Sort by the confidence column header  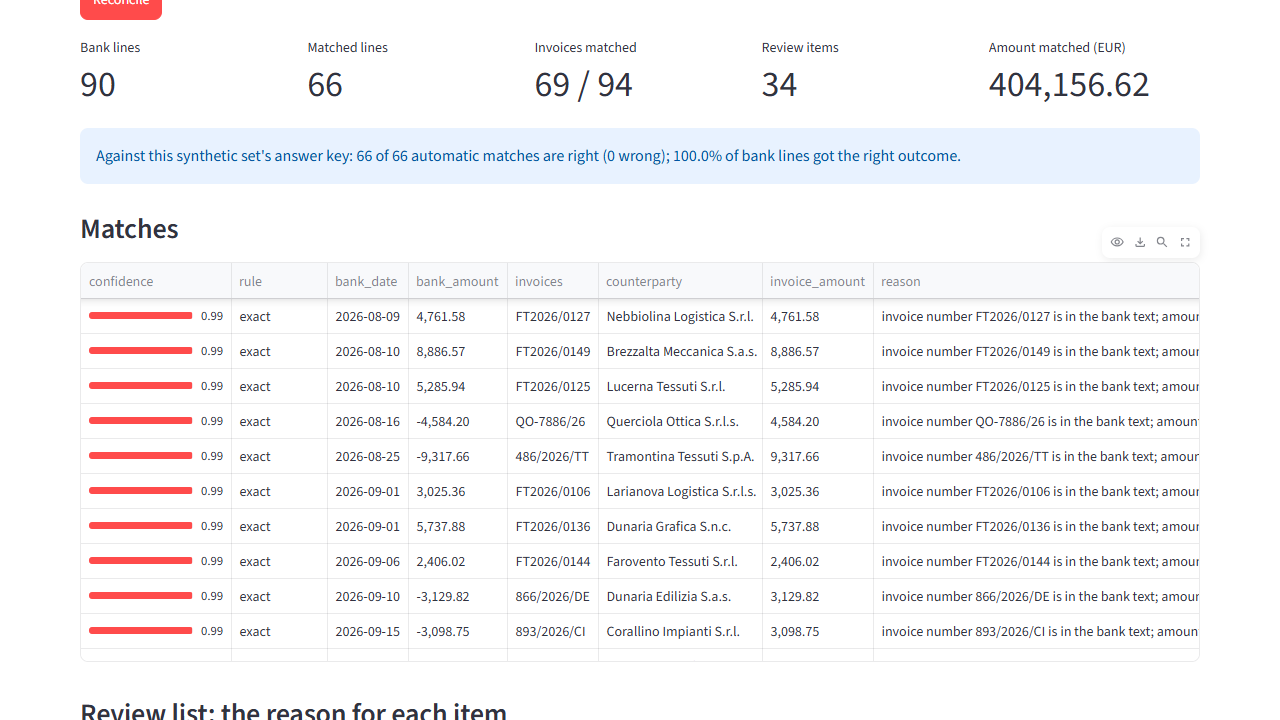pyautogui.click(x=156, y=281)
